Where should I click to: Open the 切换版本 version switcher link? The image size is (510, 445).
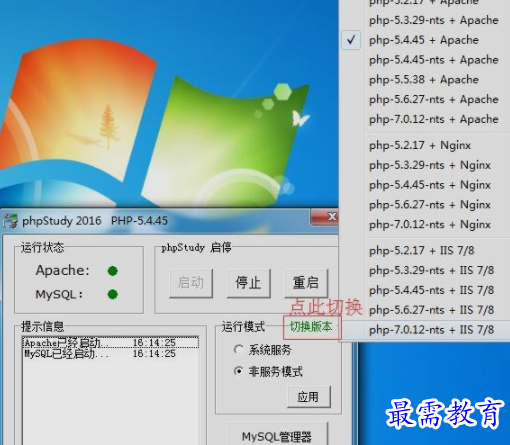pos(311,327)
